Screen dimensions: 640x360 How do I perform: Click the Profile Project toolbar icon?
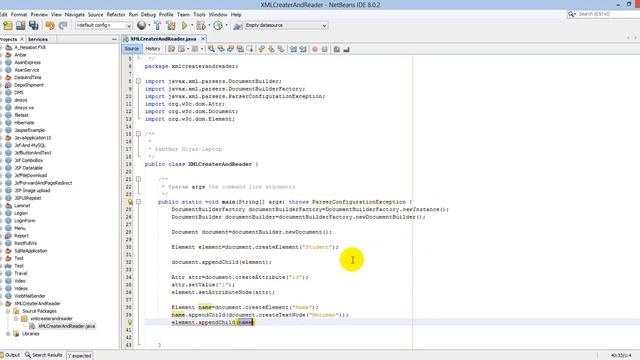(x=218, y=25)
